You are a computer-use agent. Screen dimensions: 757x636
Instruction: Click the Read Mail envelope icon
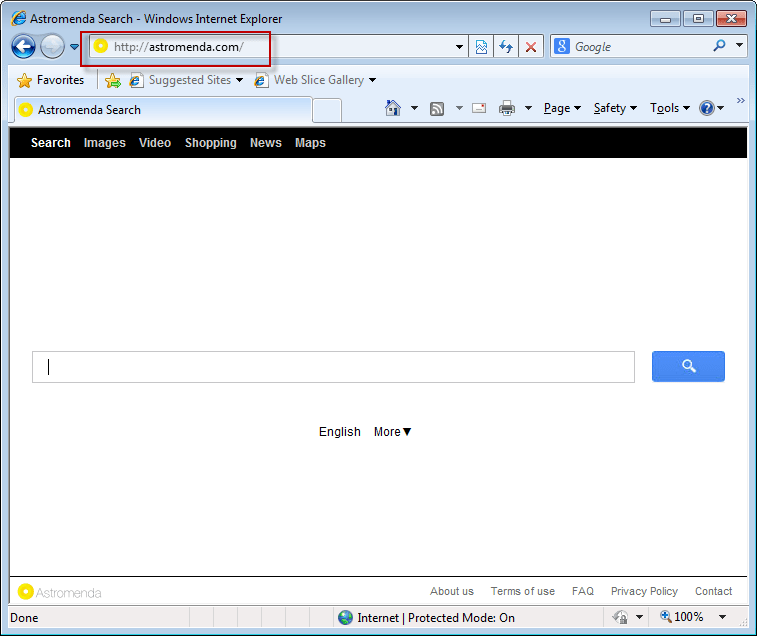click(479, 108)
